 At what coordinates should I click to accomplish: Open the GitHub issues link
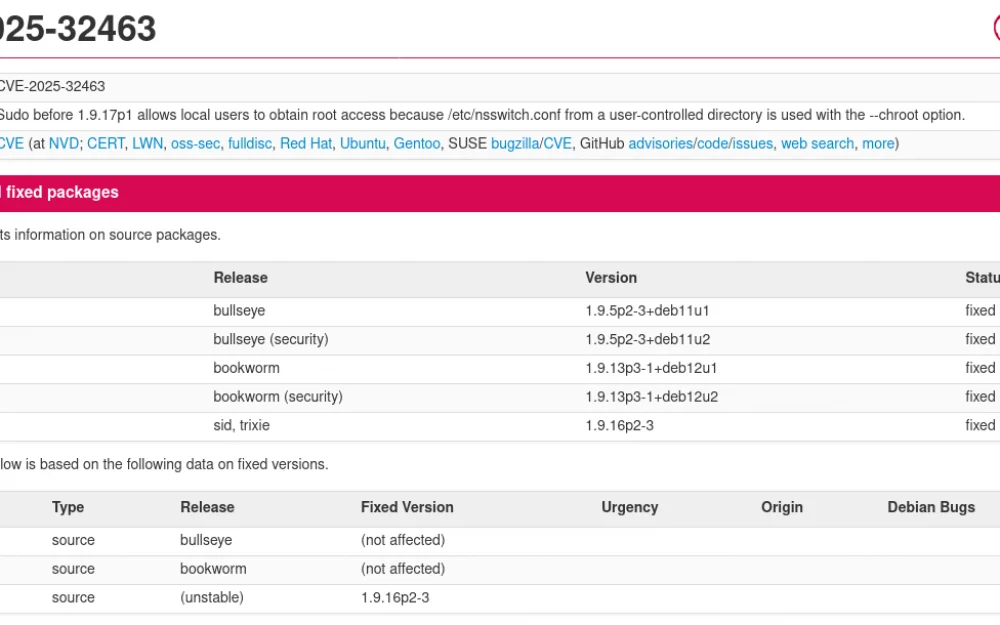(752, 143)
